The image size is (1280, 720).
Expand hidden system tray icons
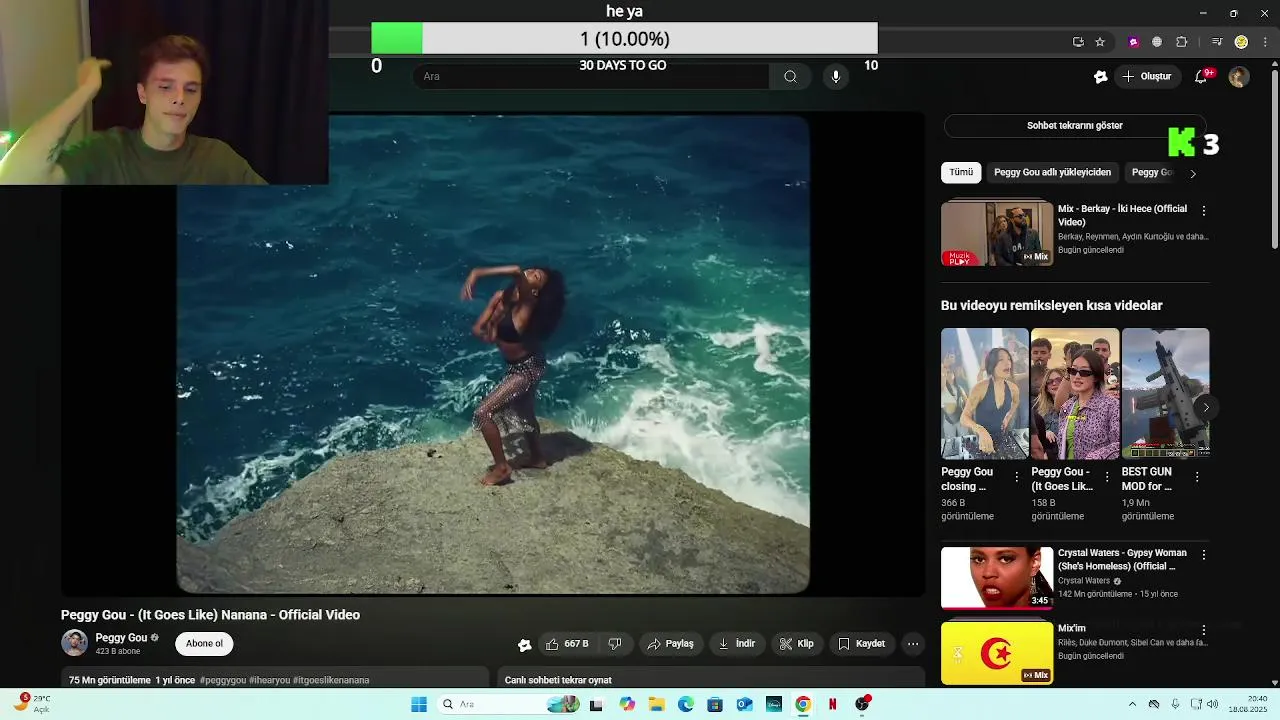pos(1132,704)
